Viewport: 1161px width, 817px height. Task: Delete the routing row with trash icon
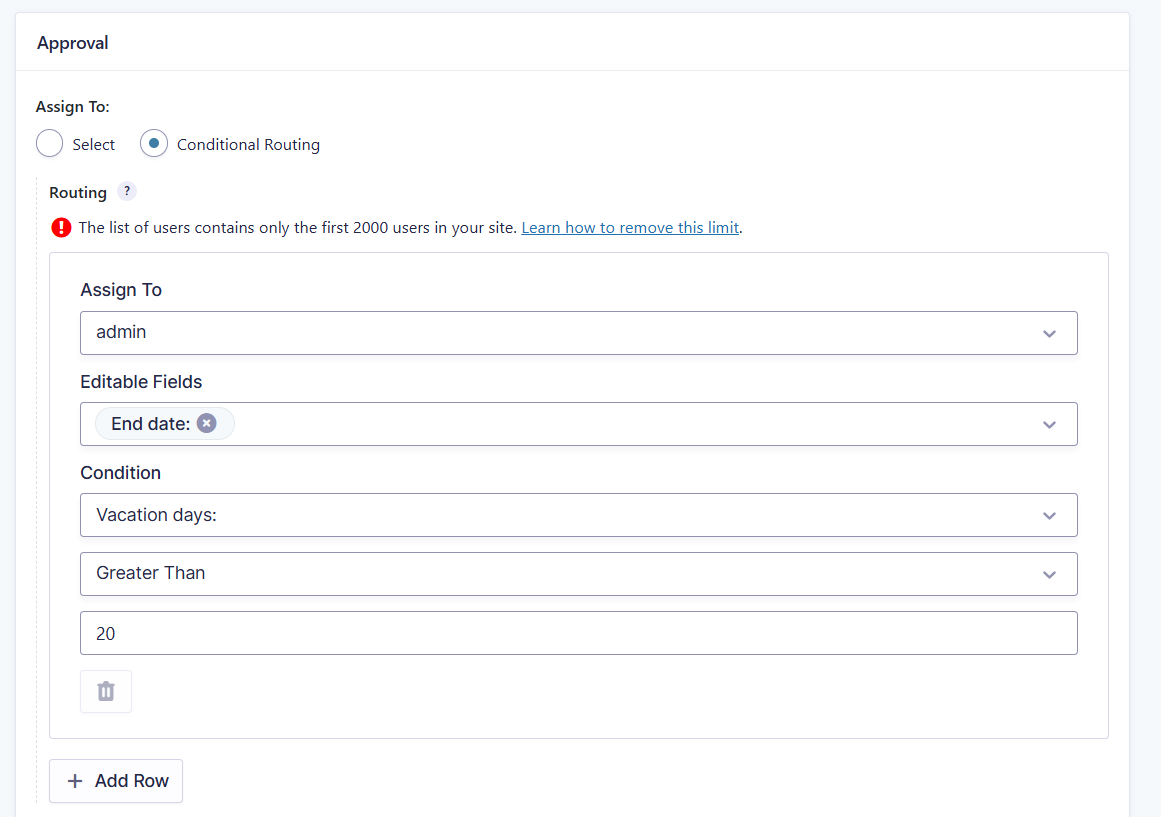pyautogui.click(x=106, y=691)
